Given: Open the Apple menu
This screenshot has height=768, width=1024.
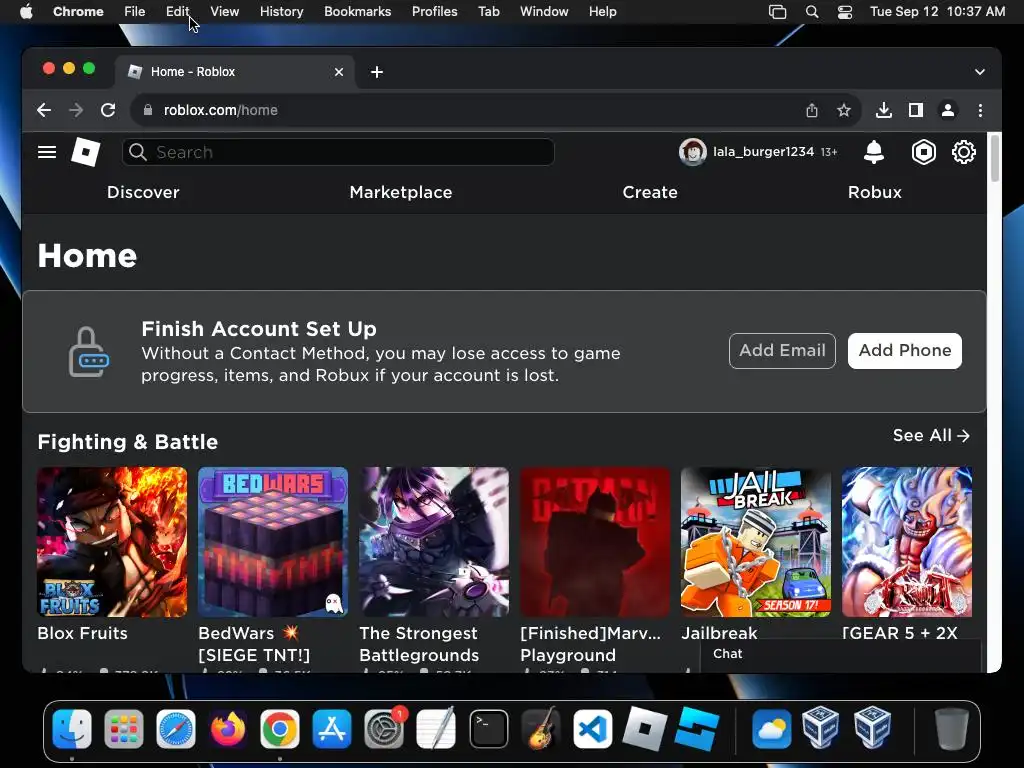Looking at the screenshot, I should [26, 12].
